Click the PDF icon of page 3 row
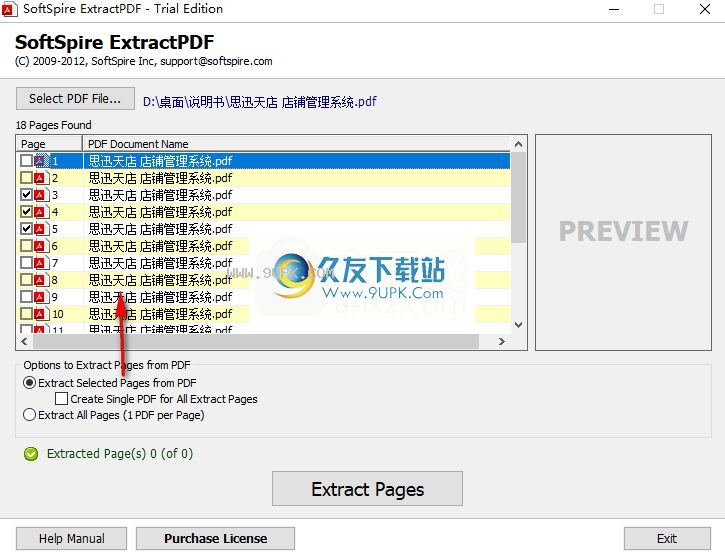 [41, 195]
